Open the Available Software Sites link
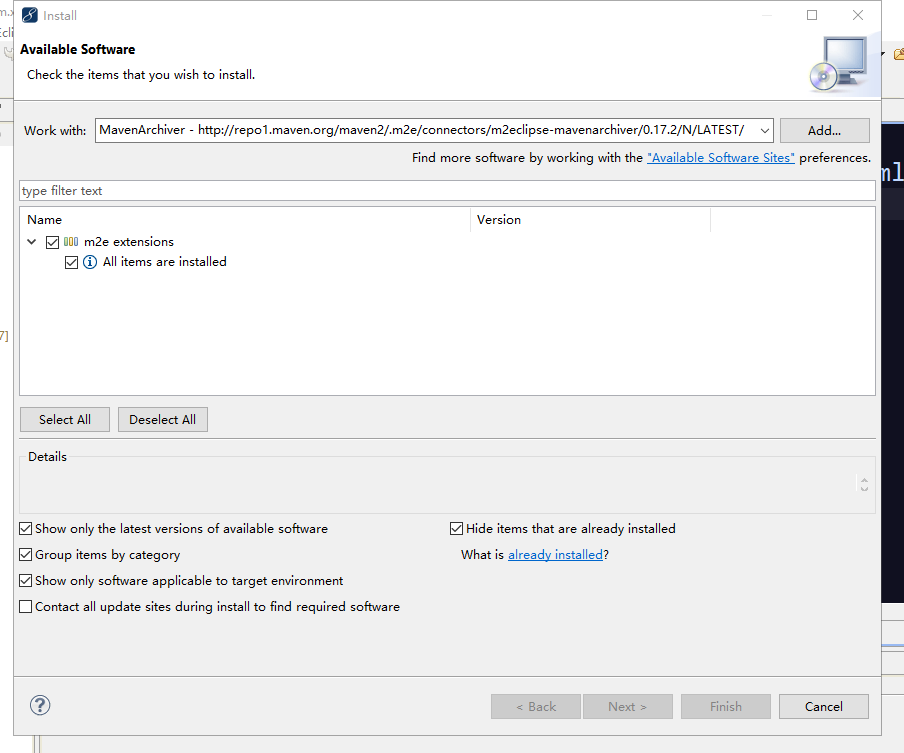 coord(721,158)
